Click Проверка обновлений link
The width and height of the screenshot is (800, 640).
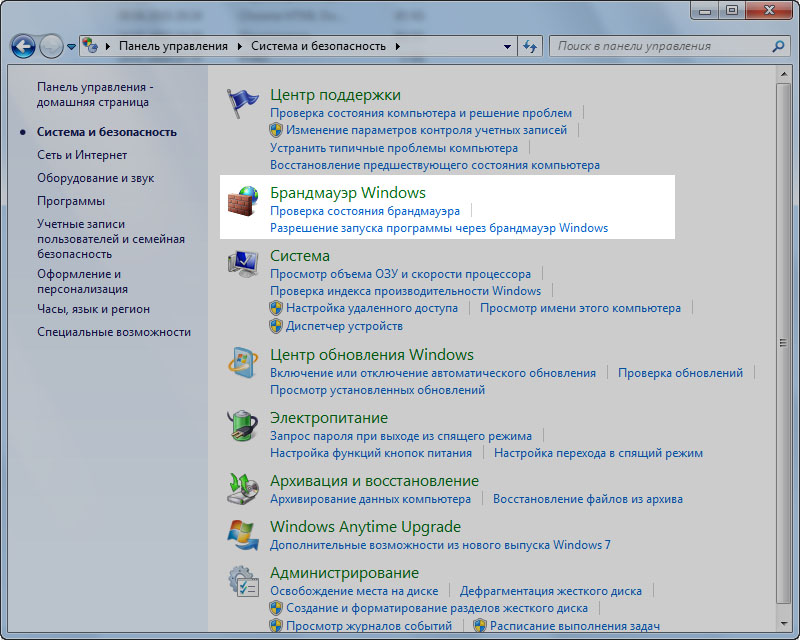pos(680,373)
